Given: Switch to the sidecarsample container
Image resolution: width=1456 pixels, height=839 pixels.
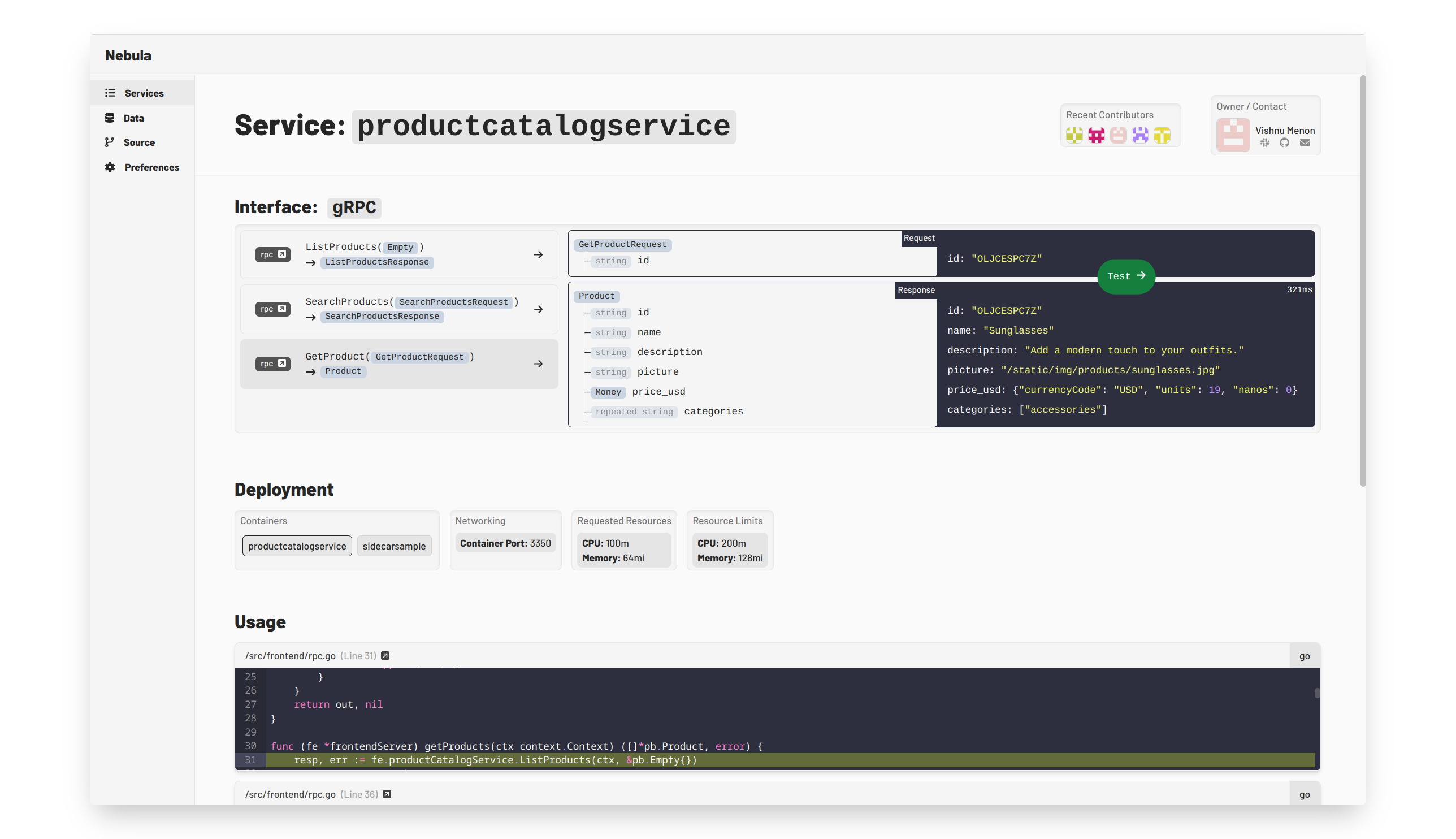Looking at the screenshot, I should 394,546.
